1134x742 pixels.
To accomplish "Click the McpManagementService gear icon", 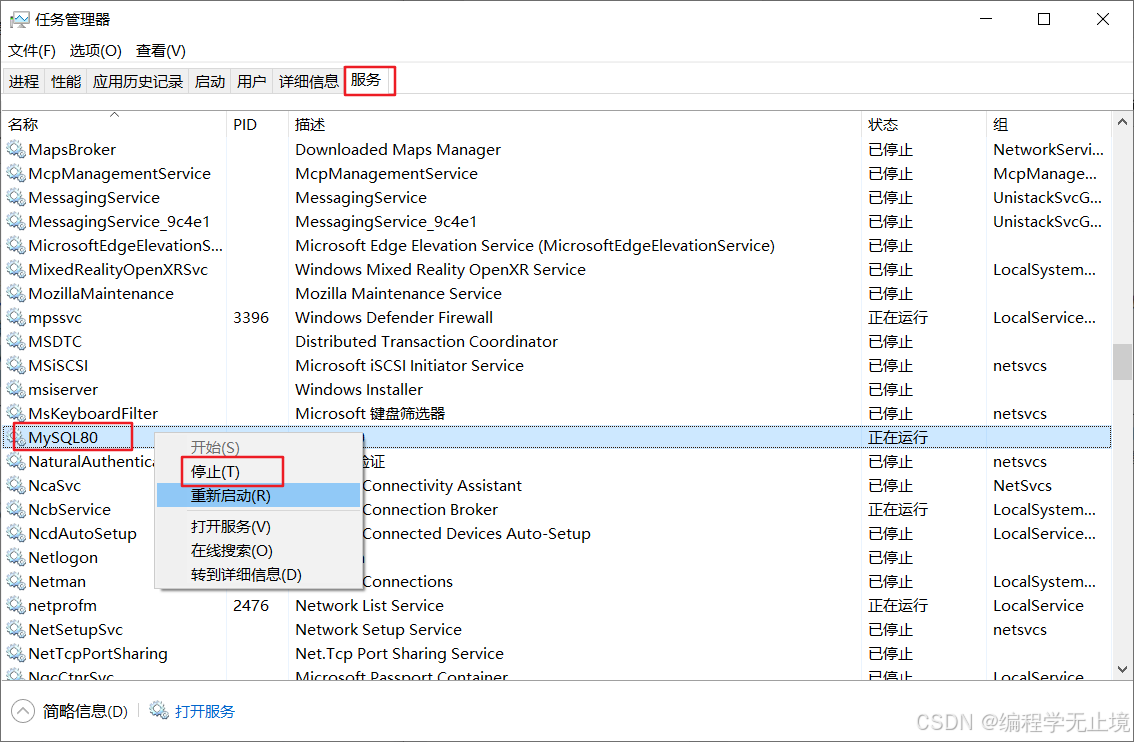I will coord(16,174).
